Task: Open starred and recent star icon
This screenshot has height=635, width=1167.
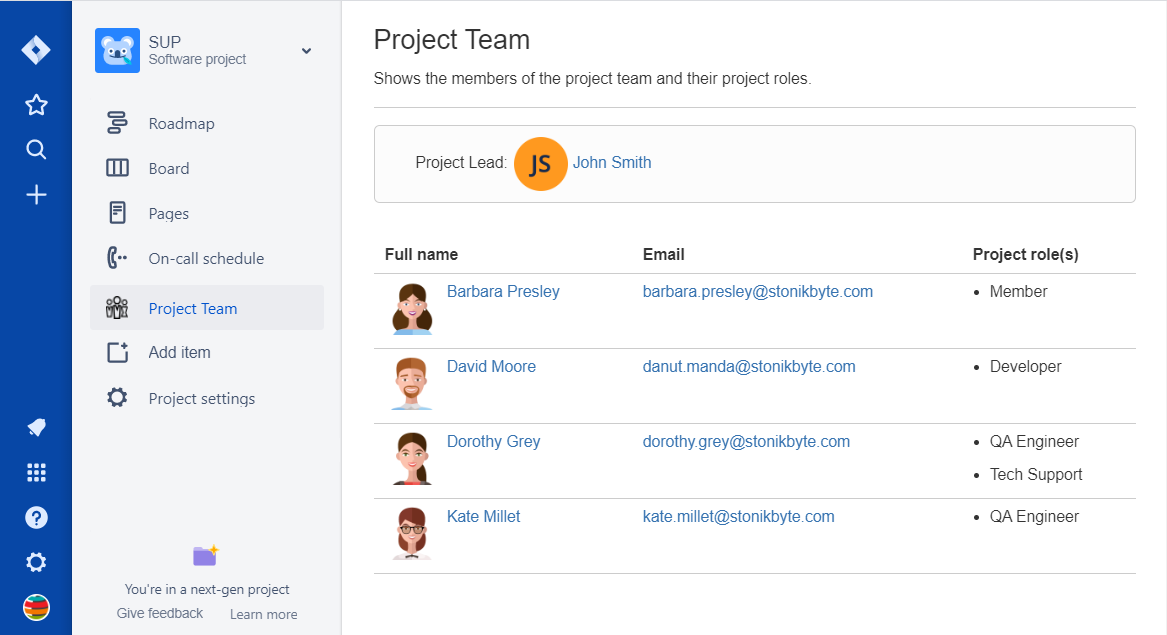Action: coord(36,105)
